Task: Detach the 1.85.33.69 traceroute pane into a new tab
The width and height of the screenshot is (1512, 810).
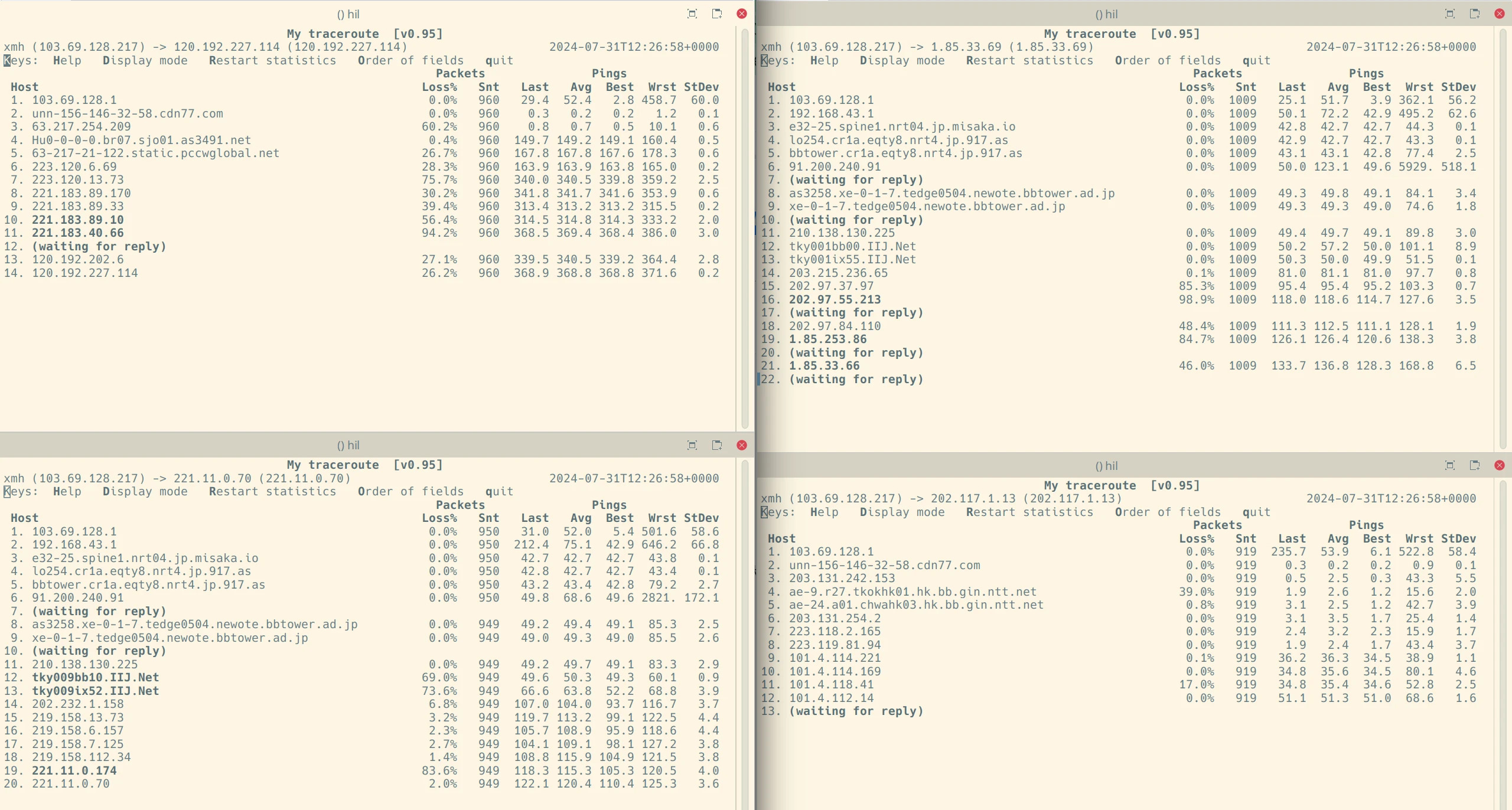Action: (1474, 14)
